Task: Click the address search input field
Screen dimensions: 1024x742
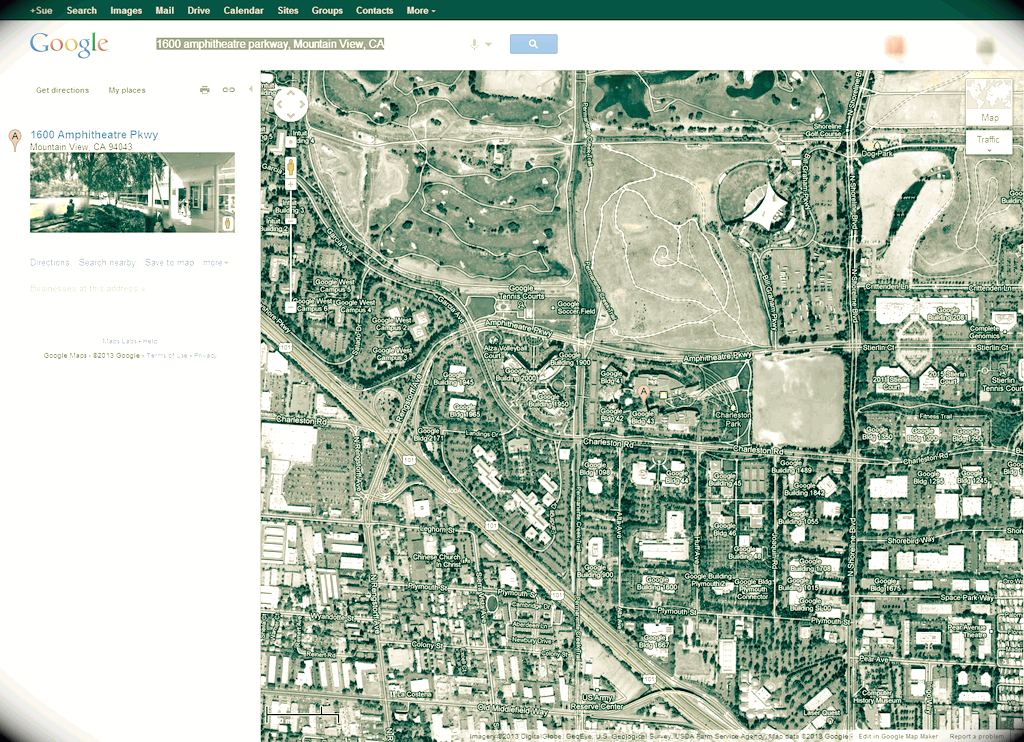Action: click(310, 44)
